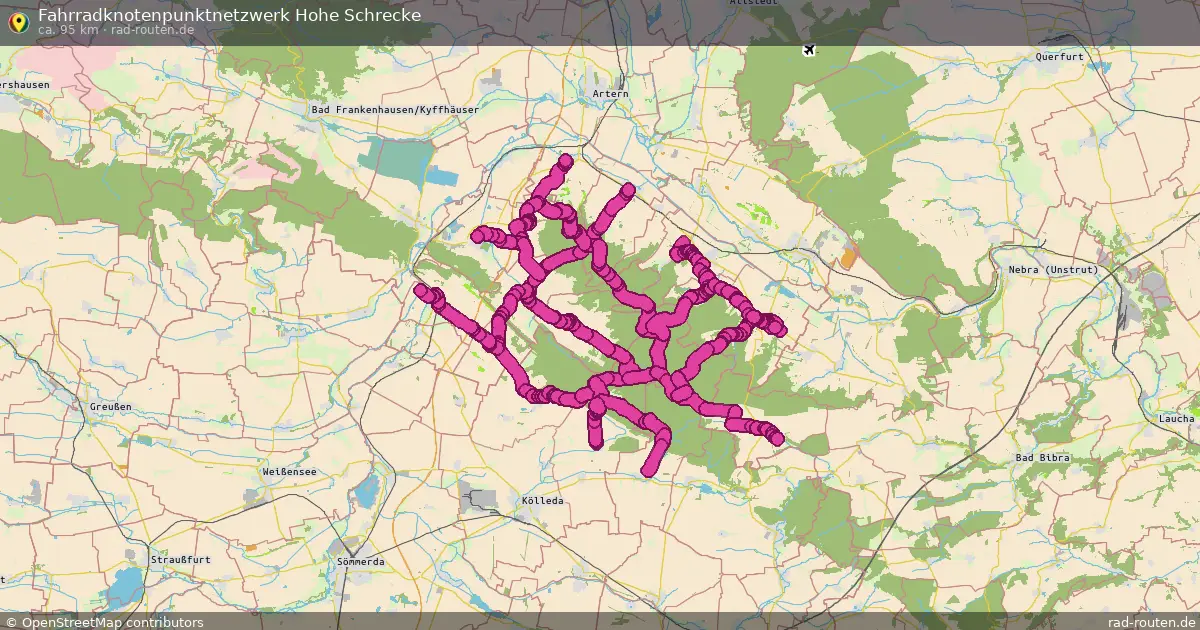Click the rad-routen.de label in the footer
1200x630 pixels.
click(x=1152, y=622)
